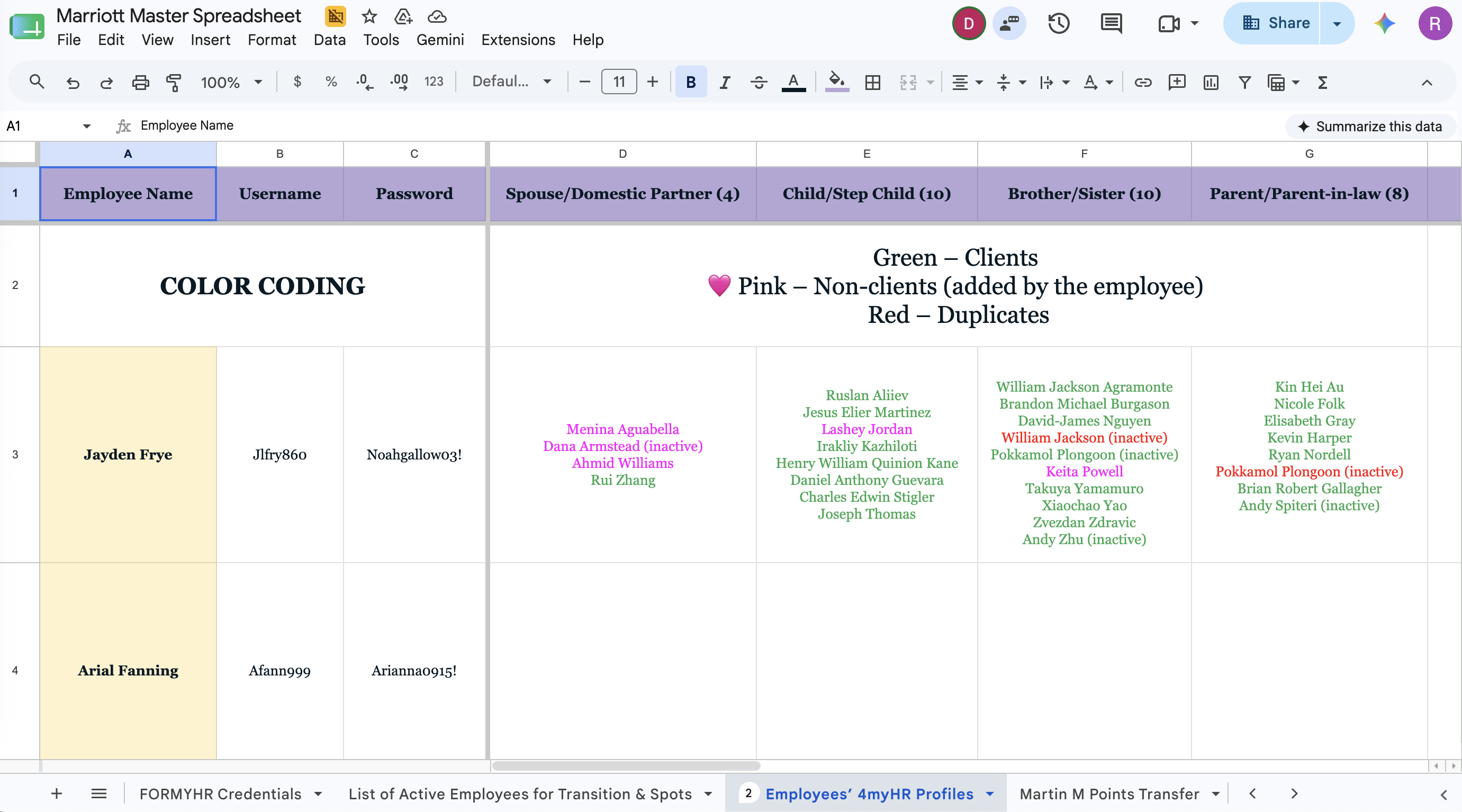The width and height of the screenshot is (1462, 812).
Task: Format selection as currency
Action: (297, 82)
